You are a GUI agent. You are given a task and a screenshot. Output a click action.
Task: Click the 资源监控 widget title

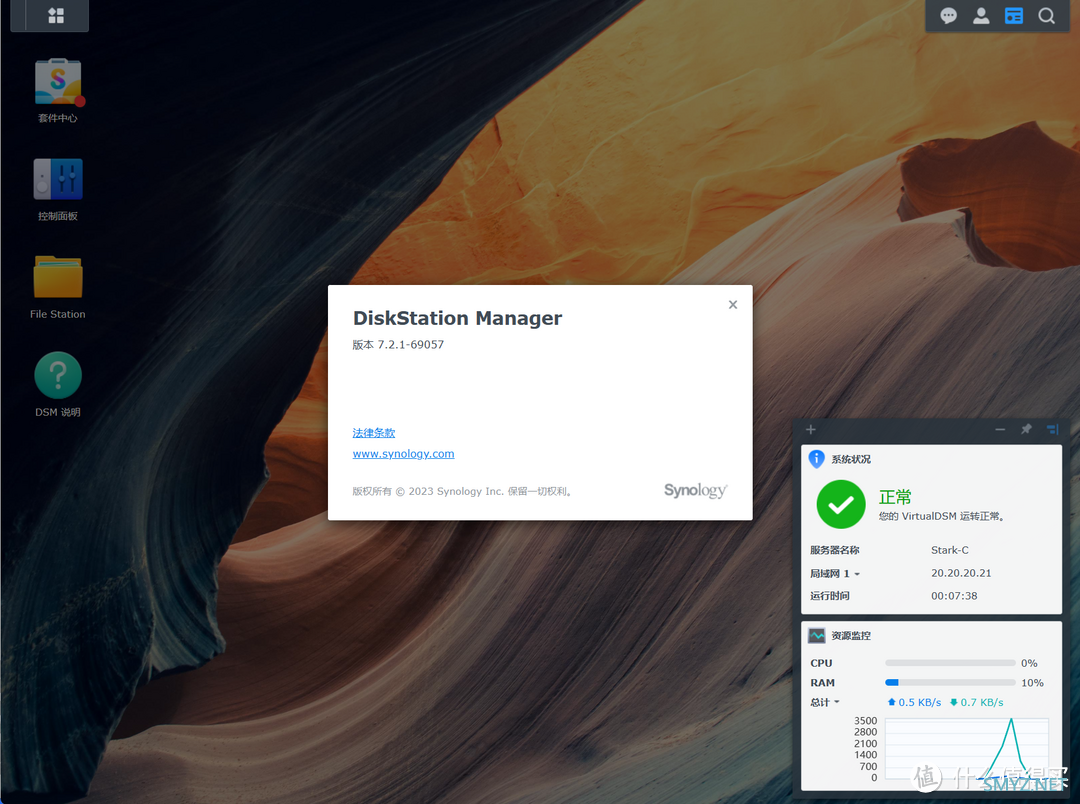point(851,636)
